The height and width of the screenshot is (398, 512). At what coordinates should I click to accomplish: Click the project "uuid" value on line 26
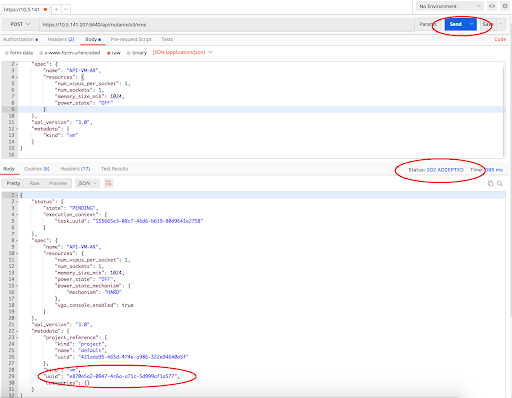click(133, 357)
